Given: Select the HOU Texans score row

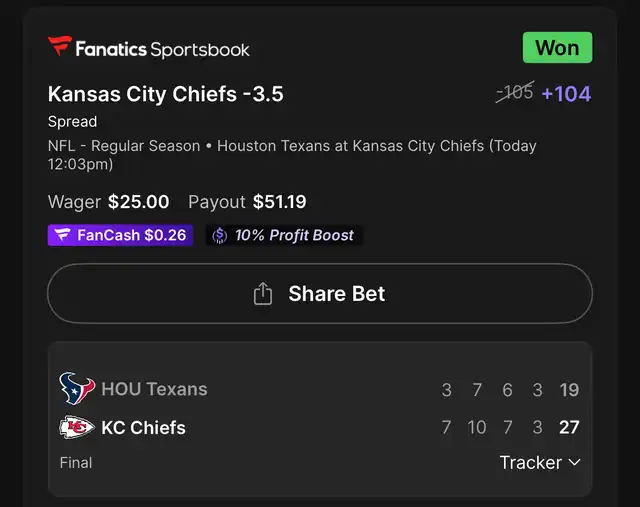Looking at the screenshot, I should 320,389.
